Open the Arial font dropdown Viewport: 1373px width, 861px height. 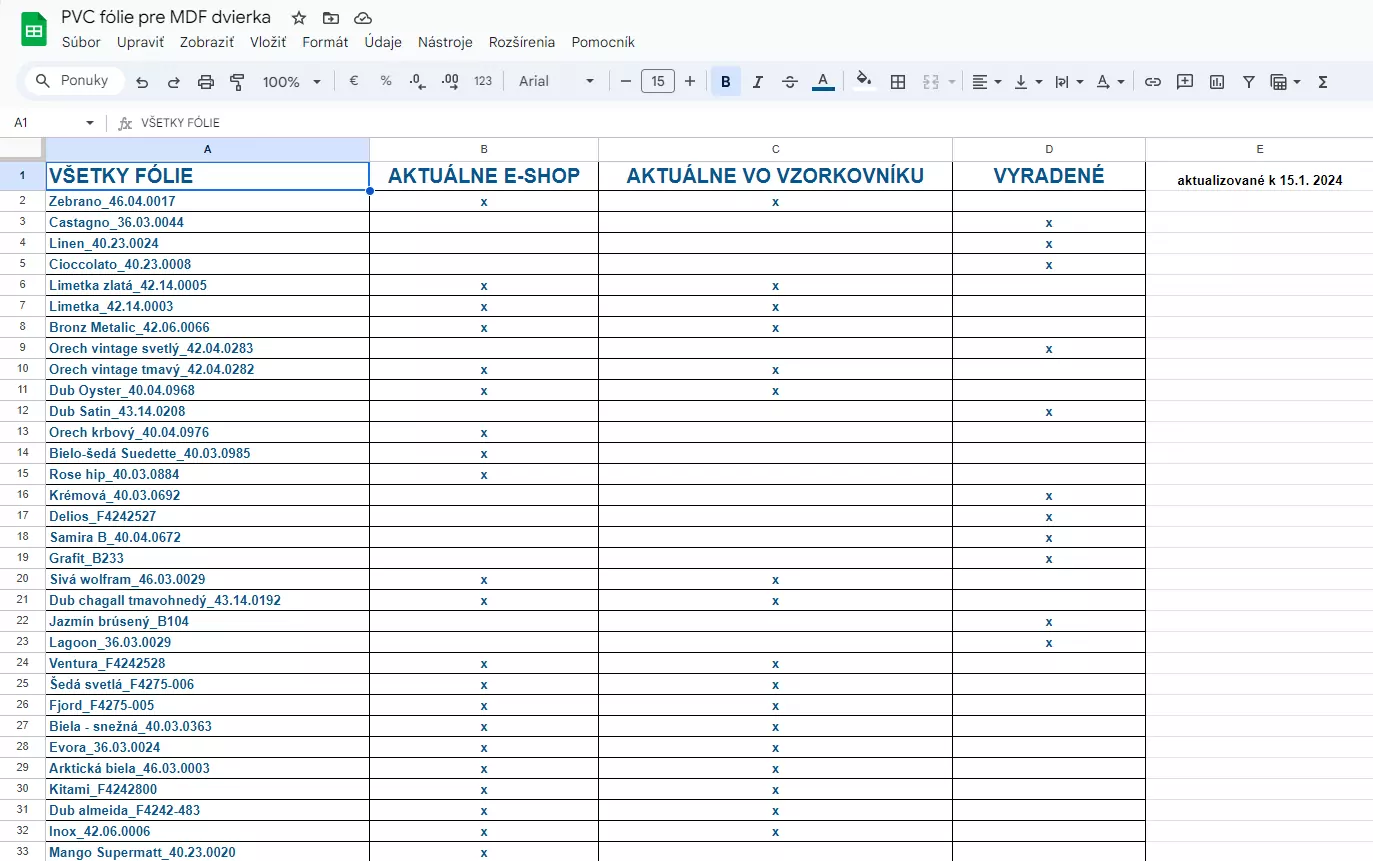556,82
